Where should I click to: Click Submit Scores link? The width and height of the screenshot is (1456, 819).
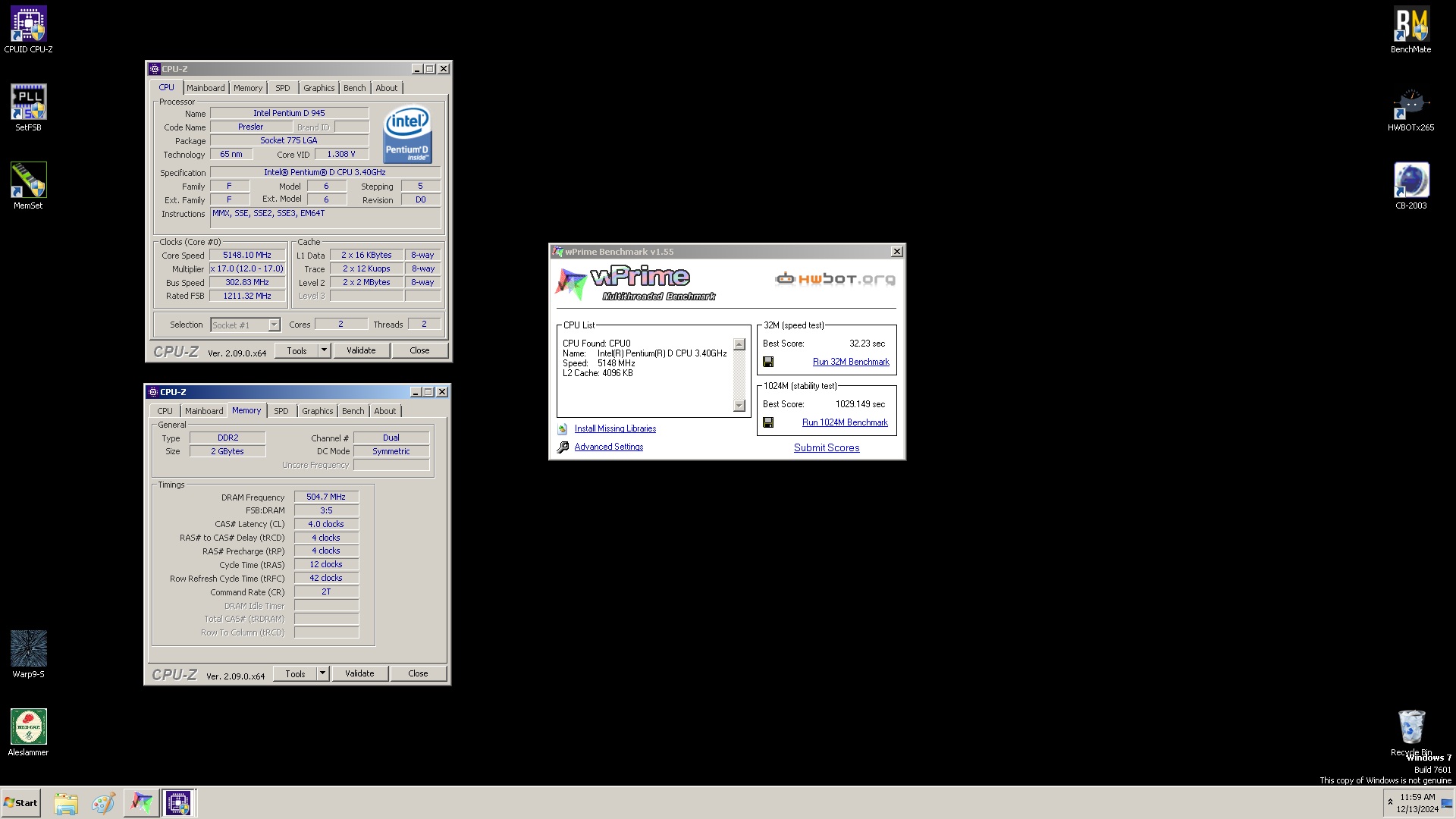pos(827,448)
